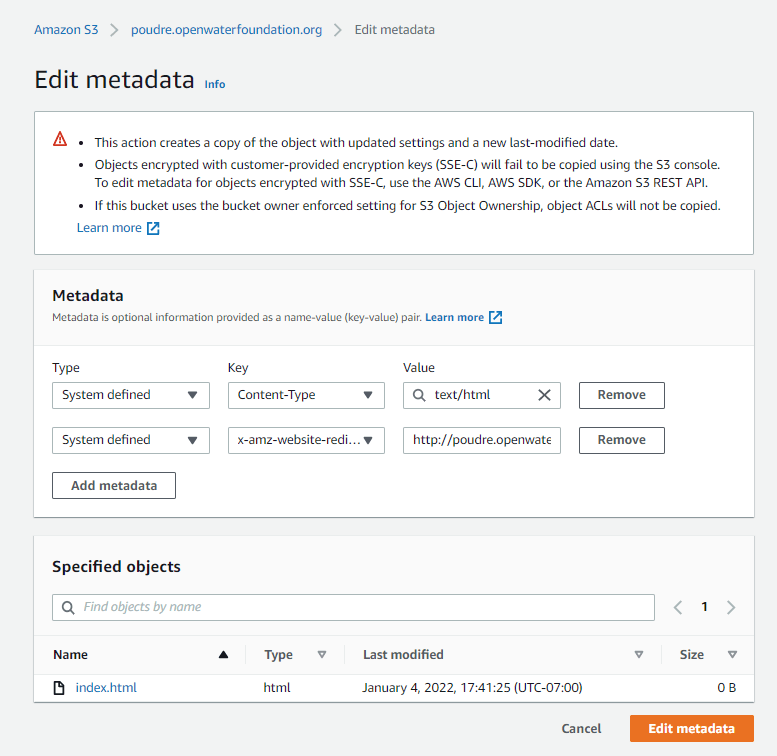Sort by Type column arrow
This screenshot has width=777, height=756.
tap(322, 655)
